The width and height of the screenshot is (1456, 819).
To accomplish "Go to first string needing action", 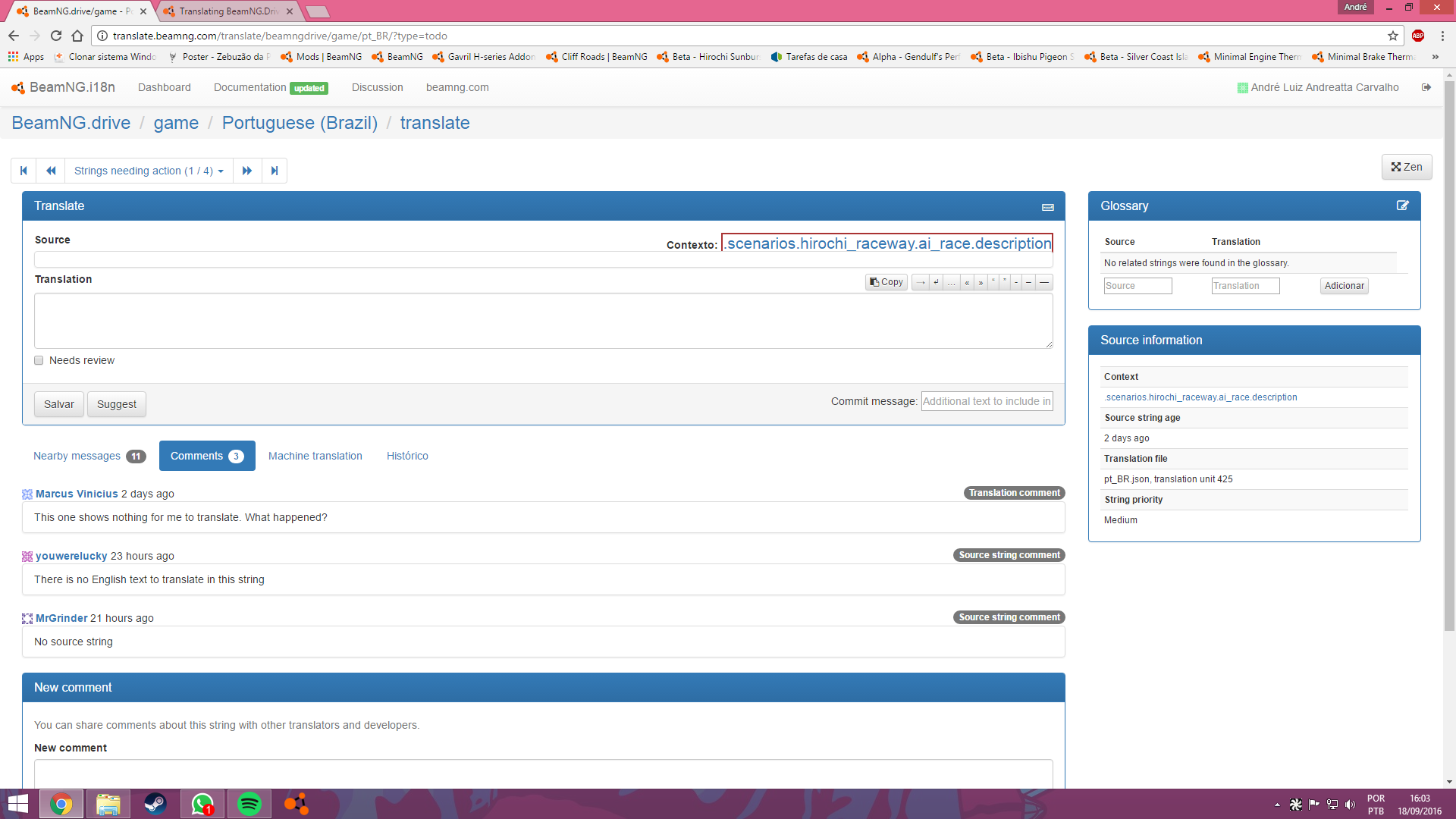I will (x=24, y=171).
